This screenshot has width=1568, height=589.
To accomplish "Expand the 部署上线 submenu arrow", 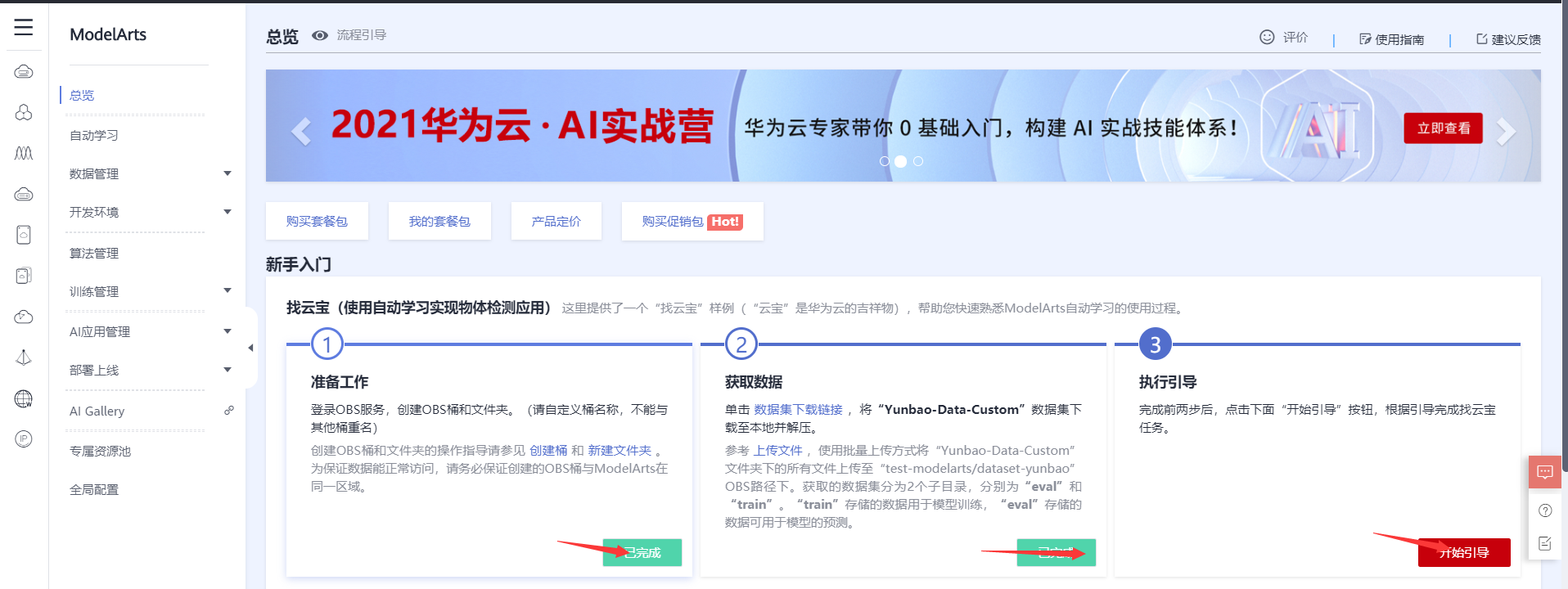I will click(228, 370).
